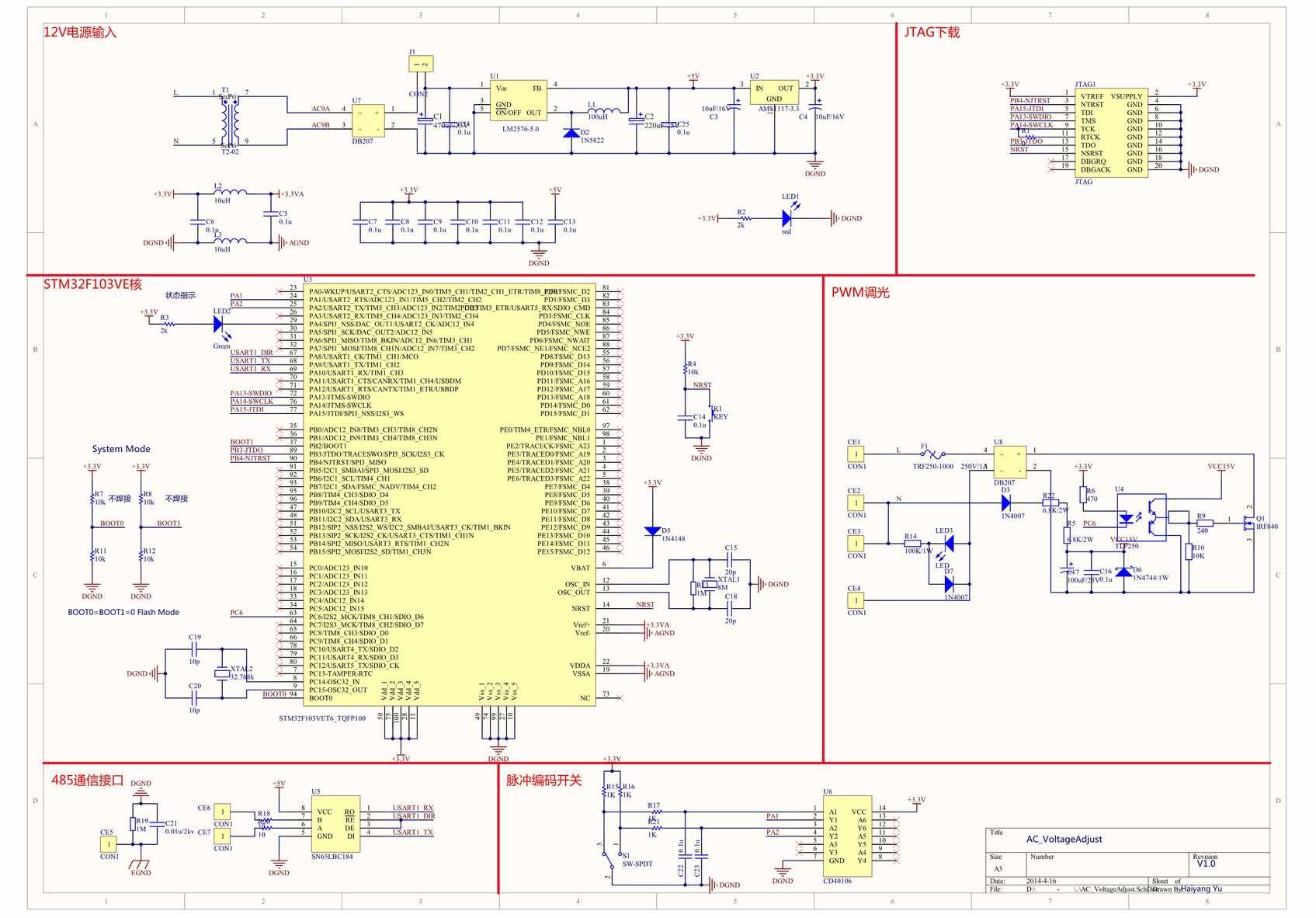Click the J1 CON2 connector
Screen dimensions: 1316x918
pos(420,64)
